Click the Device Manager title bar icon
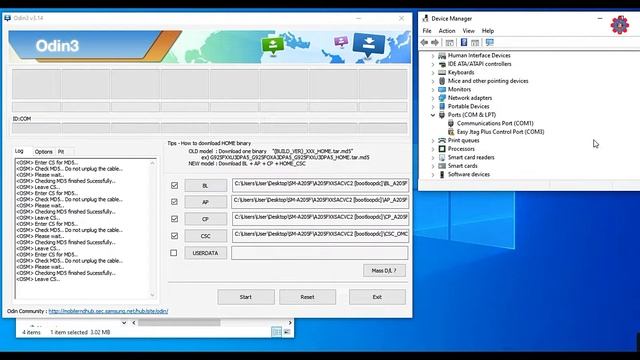This screenshot has height=360, width=640. (425, 18)
